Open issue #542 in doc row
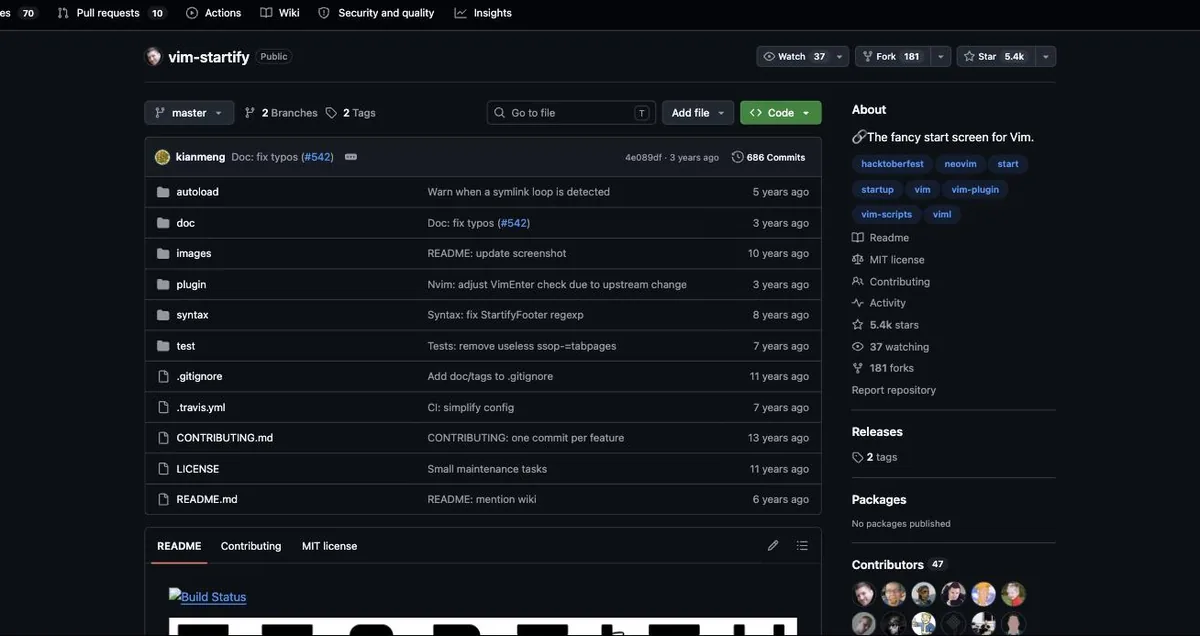 513,223
